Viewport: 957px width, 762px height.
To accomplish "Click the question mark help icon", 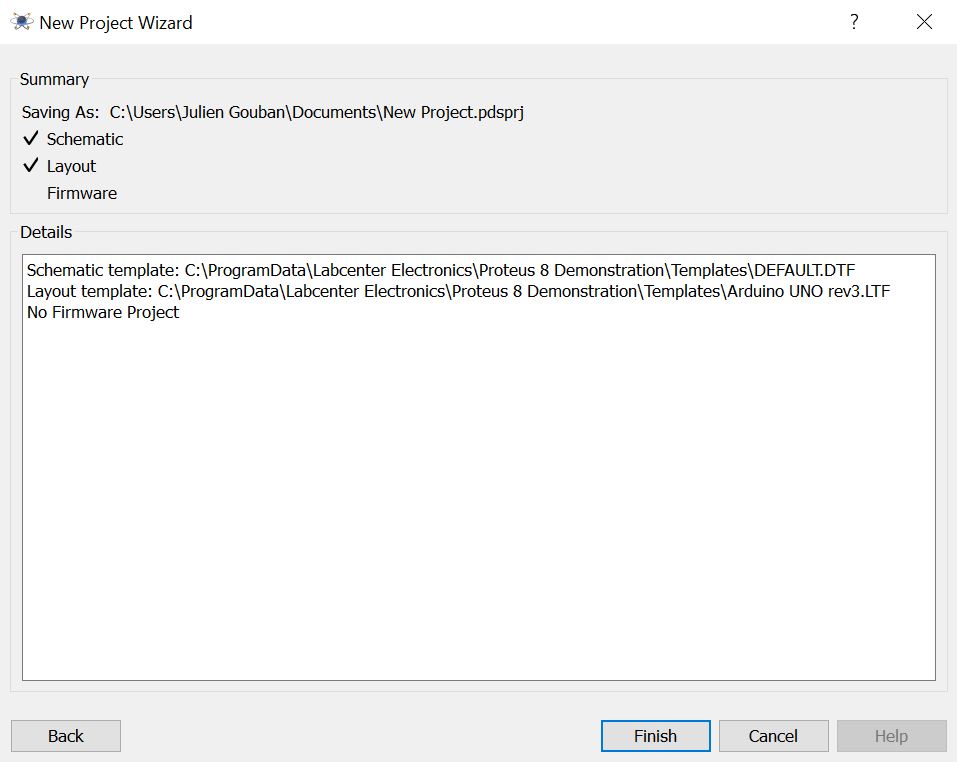I will pyautogui.click(x=854, y=22).
